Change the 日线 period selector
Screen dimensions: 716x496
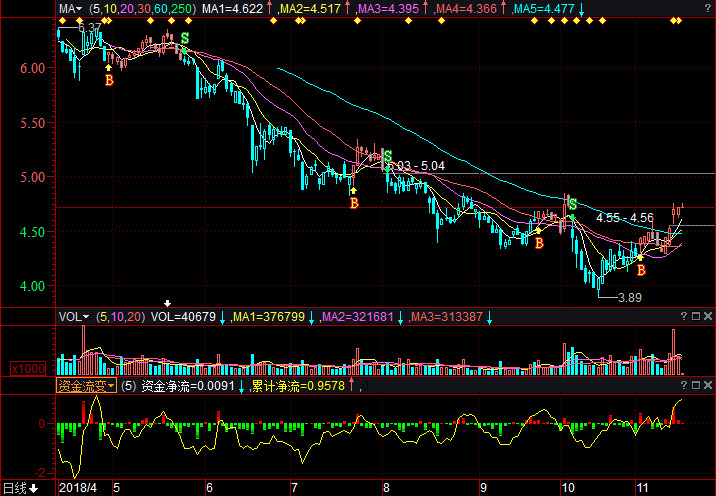click(20, 488)
